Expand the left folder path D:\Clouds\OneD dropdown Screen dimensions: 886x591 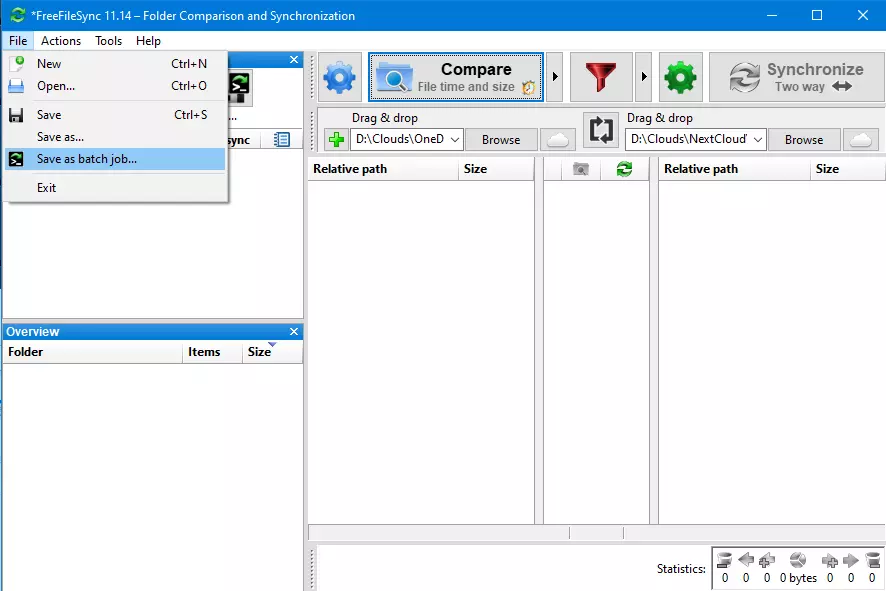455,140
